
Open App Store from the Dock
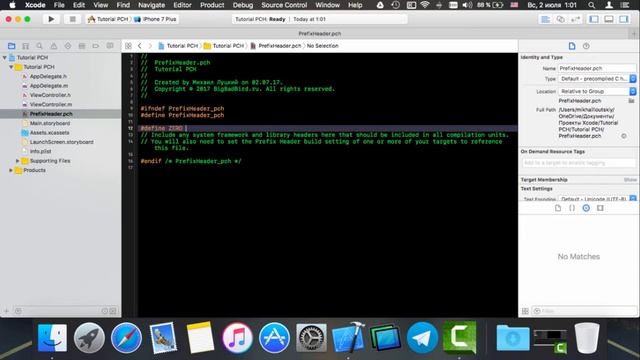click(x=274, y=338)
